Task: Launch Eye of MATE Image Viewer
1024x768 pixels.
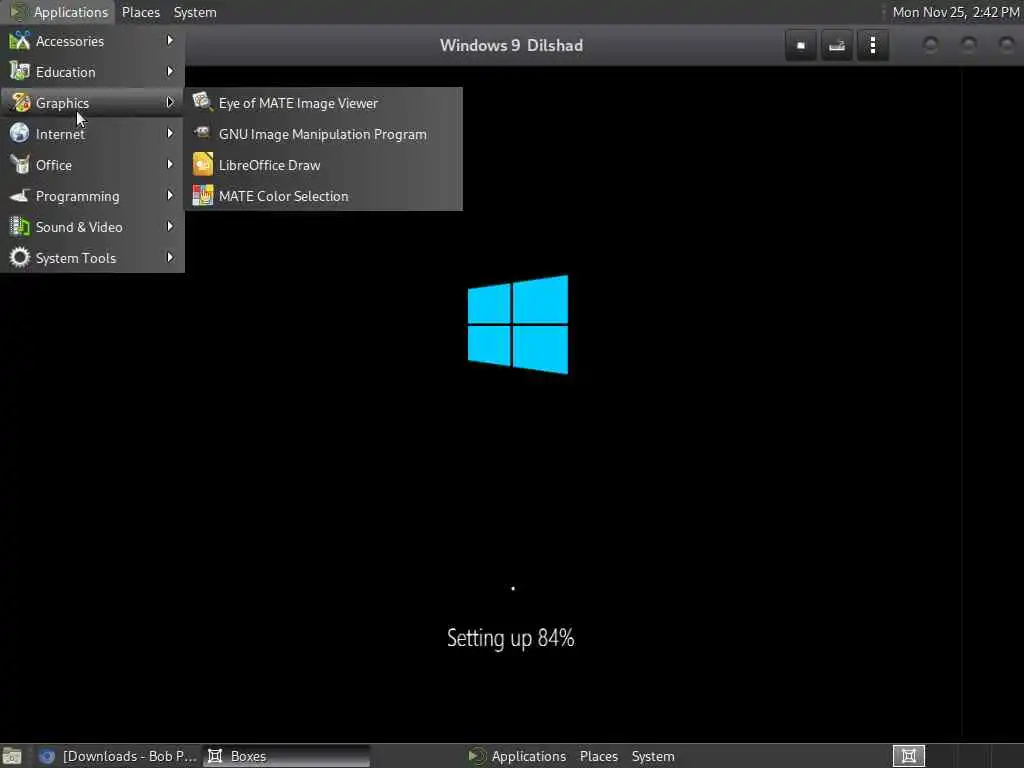Action: pyautogui.click(x=324, y=103)
